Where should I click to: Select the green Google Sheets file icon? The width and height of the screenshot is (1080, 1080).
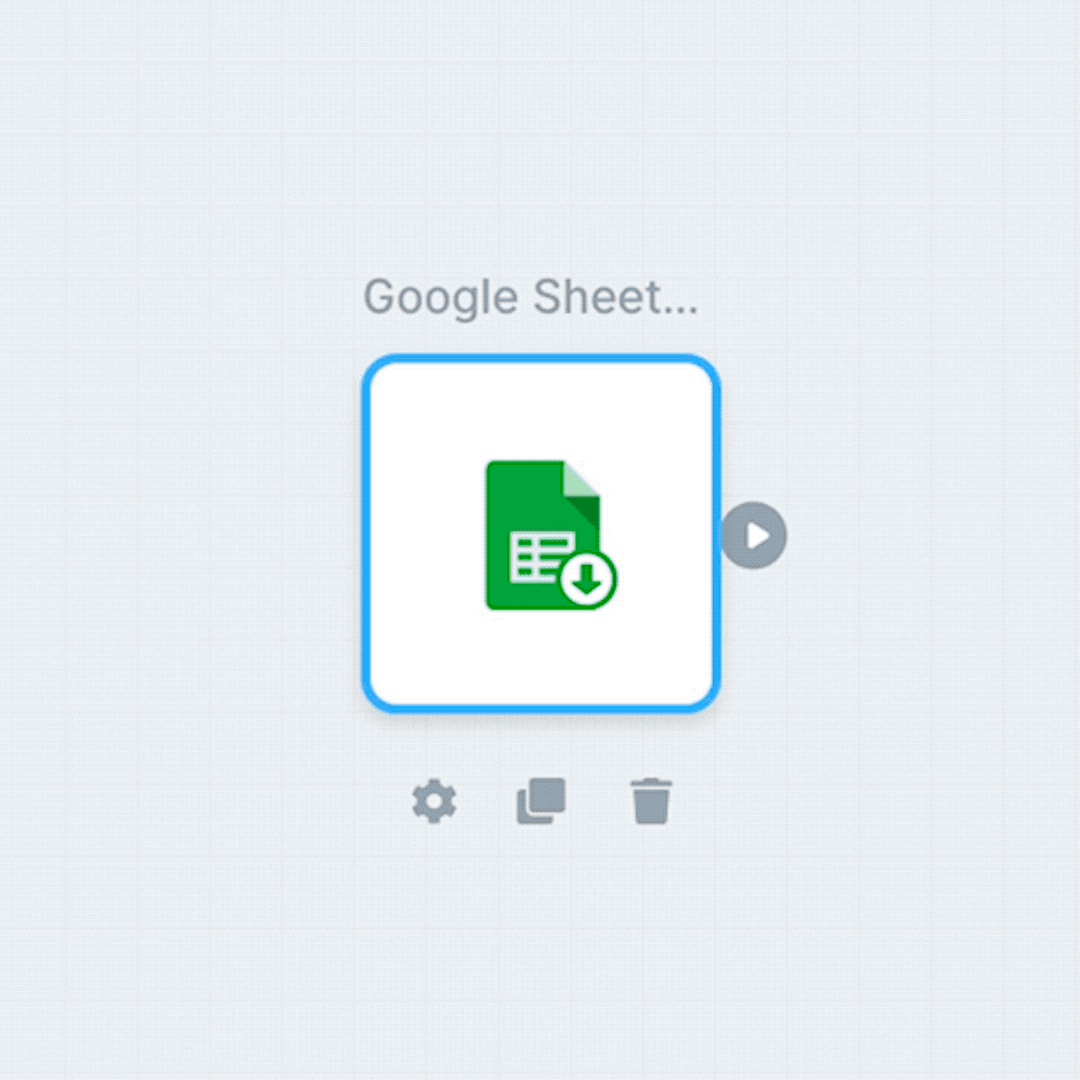coord(550,535)
